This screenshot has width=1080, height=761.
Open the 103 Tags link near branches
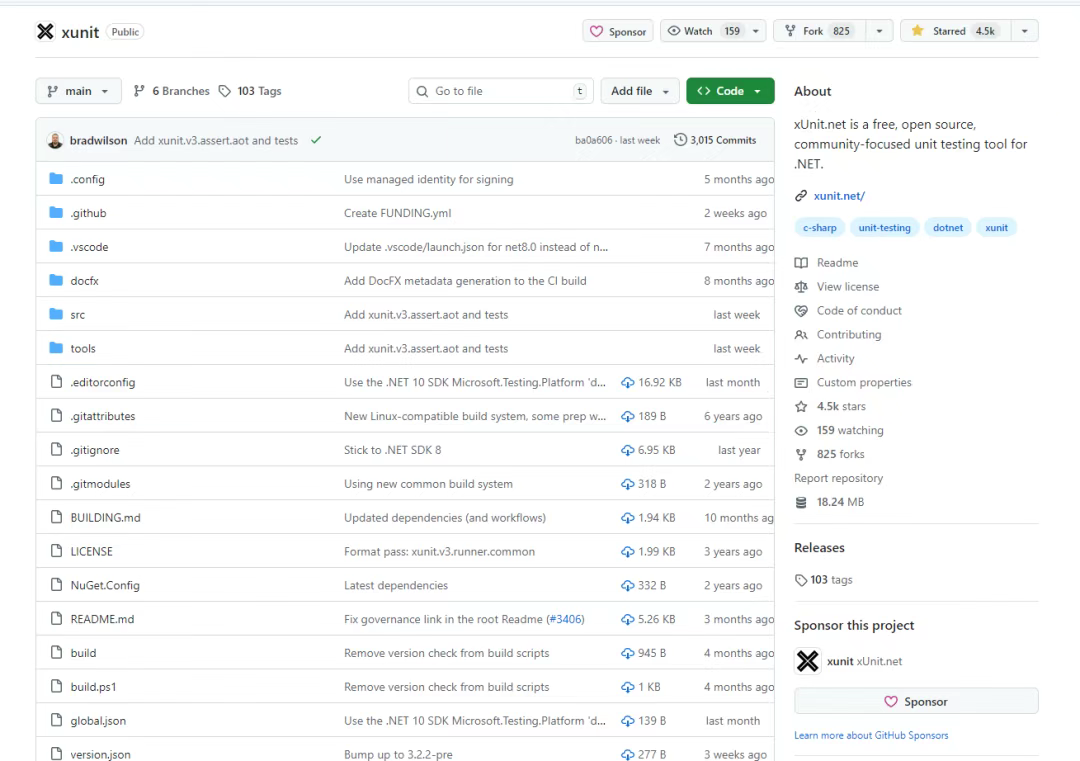(251, 91)
